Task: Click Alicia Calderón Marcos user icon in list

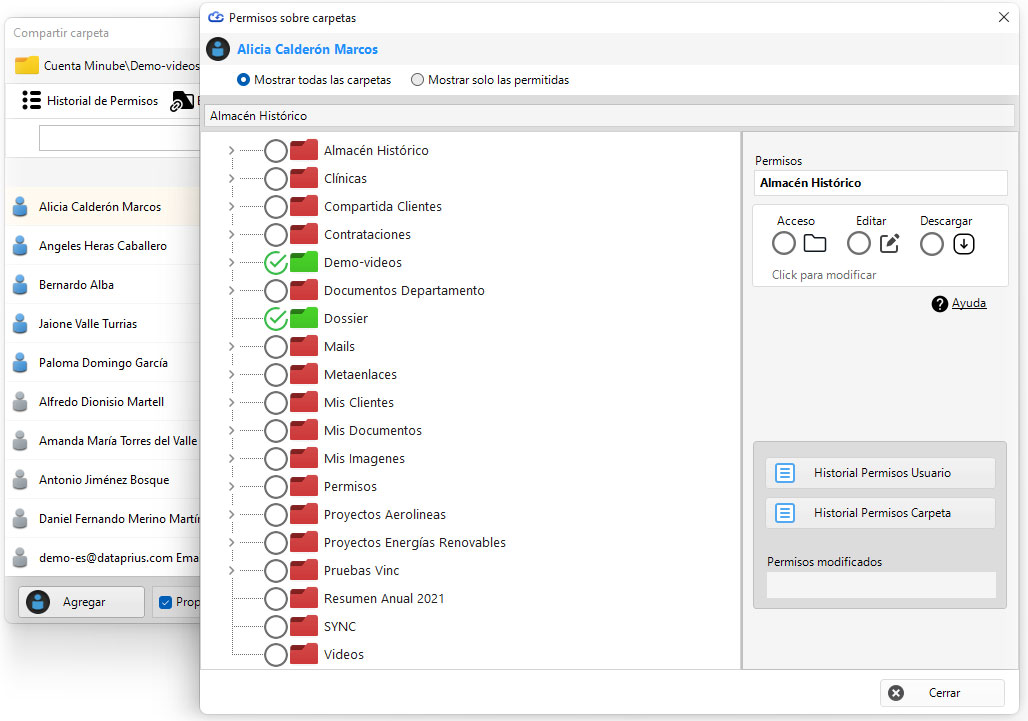Action: tap(20, 206)
